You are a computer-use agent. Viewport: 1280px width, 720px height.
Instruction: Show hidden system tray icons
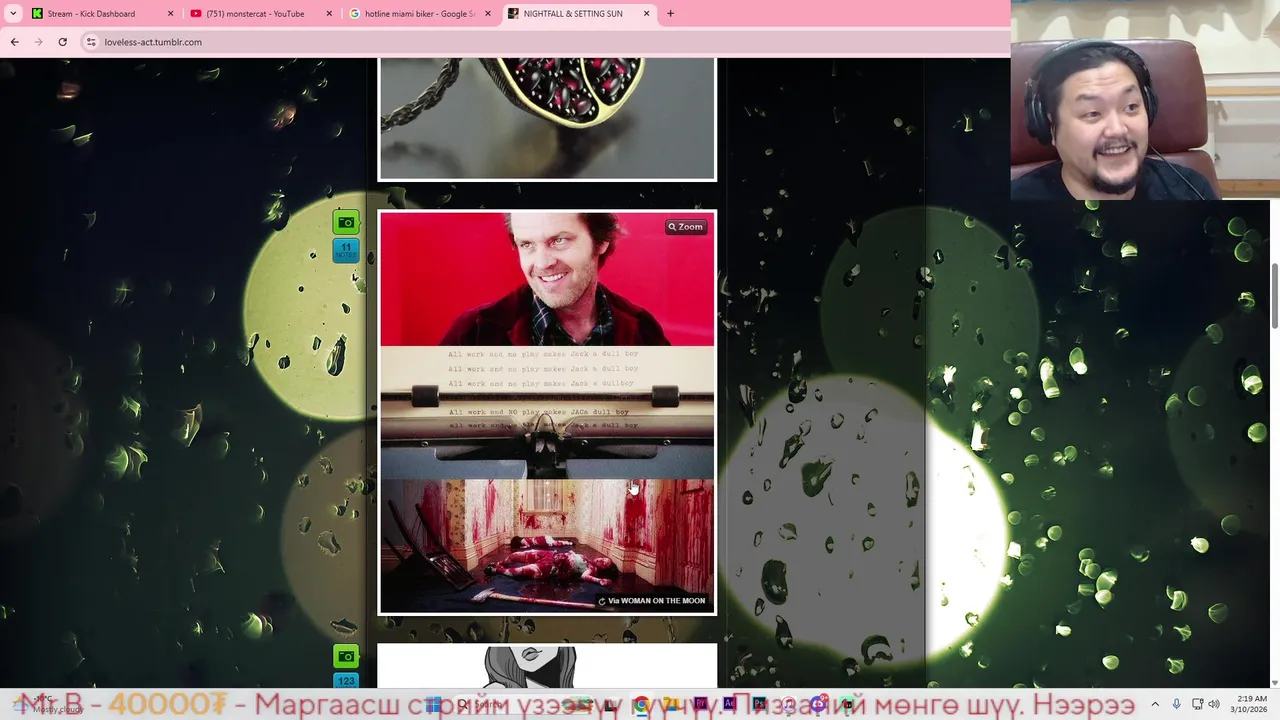click(x=1155, y=704)
